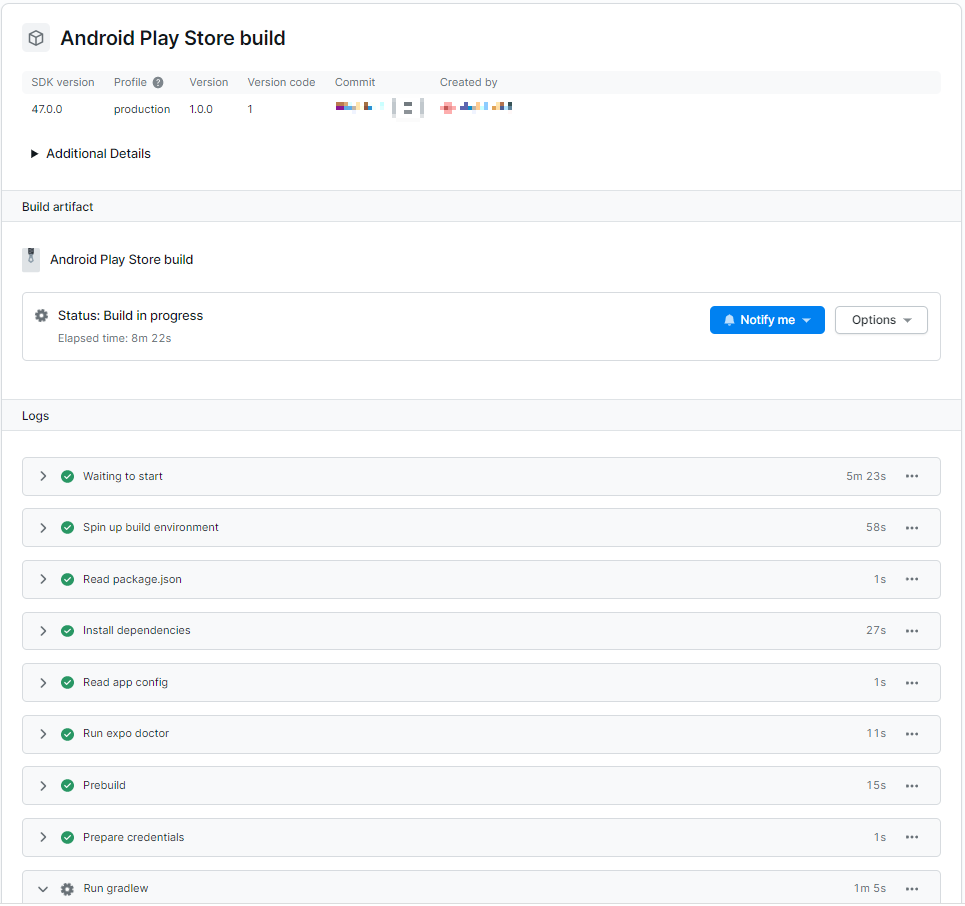Viewport: 965px width, 906px height.
Task: Click the package cube icon beside the title
Action: click(x=36, y=38)
